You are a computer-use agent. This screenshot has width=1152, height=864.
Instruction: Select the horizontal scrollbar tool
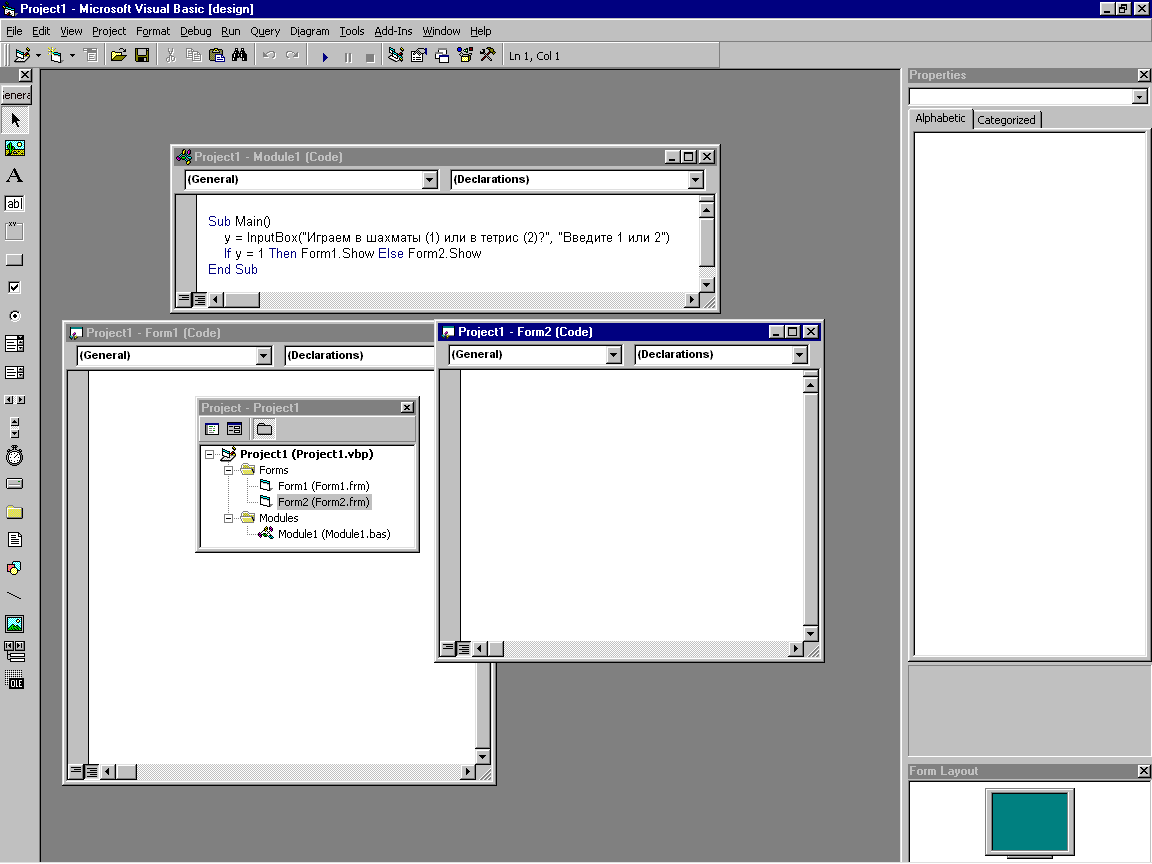click(15, 400)
